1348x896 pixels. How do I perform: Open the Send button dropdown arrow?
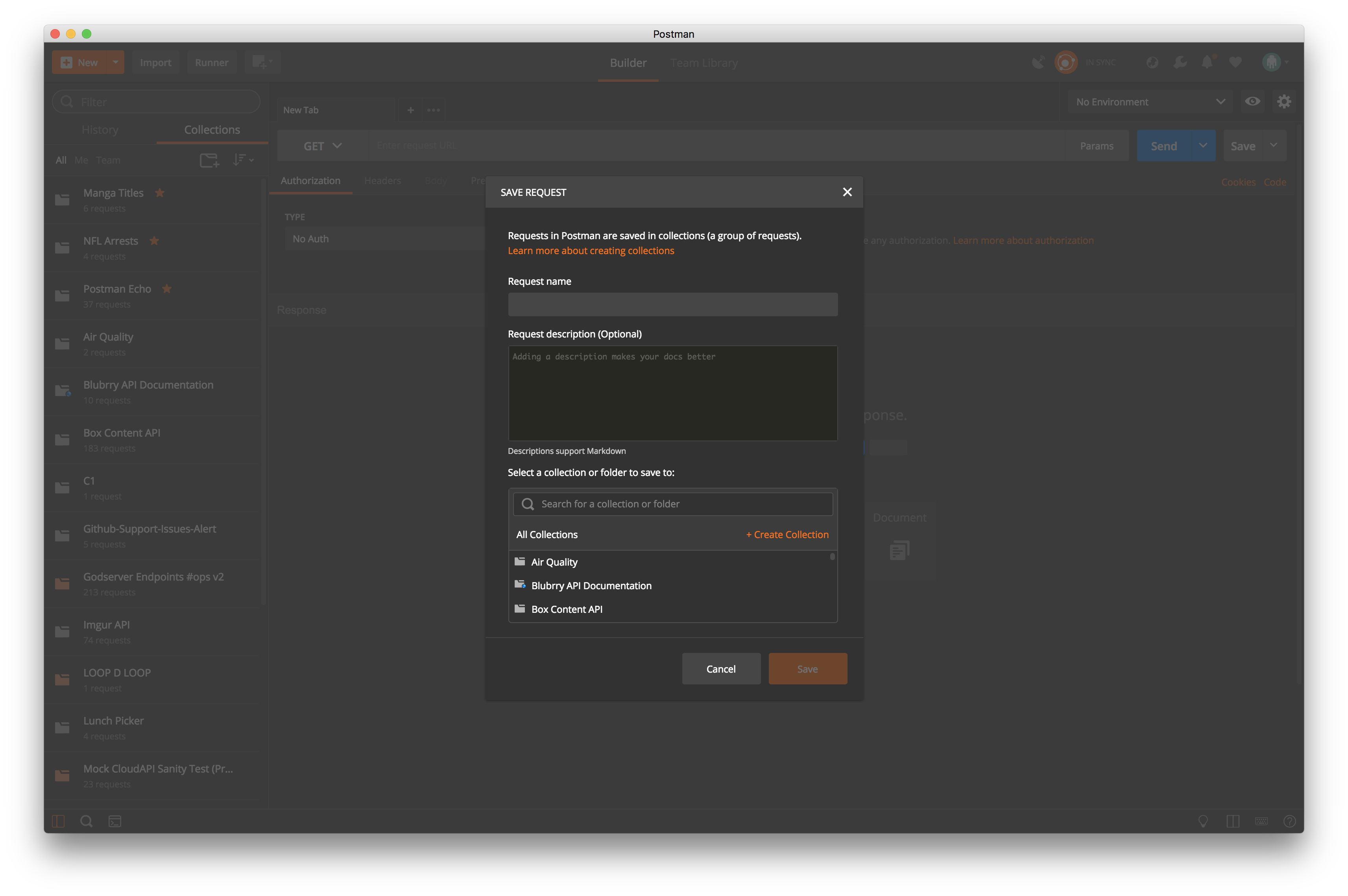1203,146
